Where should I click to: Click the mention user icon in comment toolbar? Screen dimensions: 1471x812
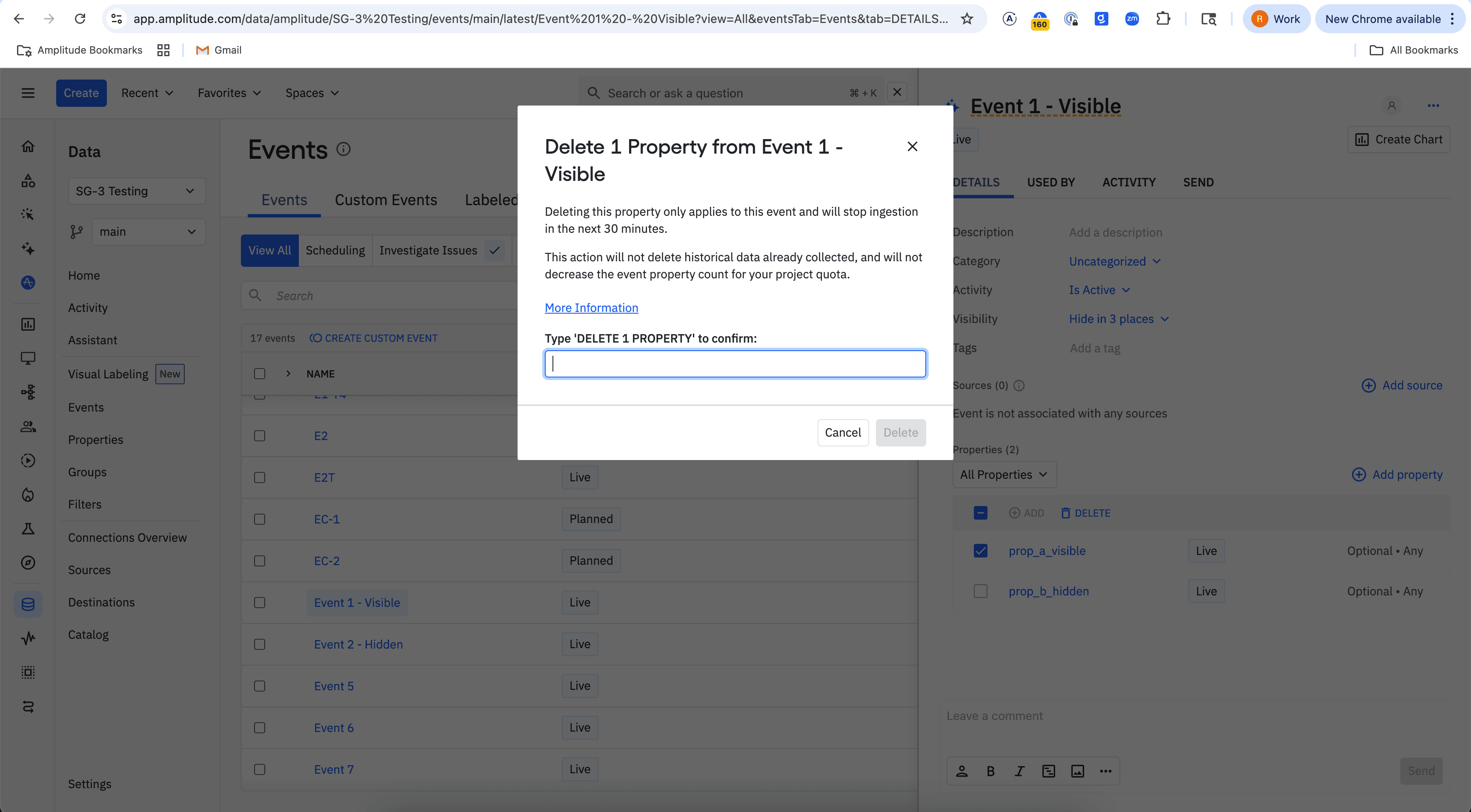(x=962, y=772)
